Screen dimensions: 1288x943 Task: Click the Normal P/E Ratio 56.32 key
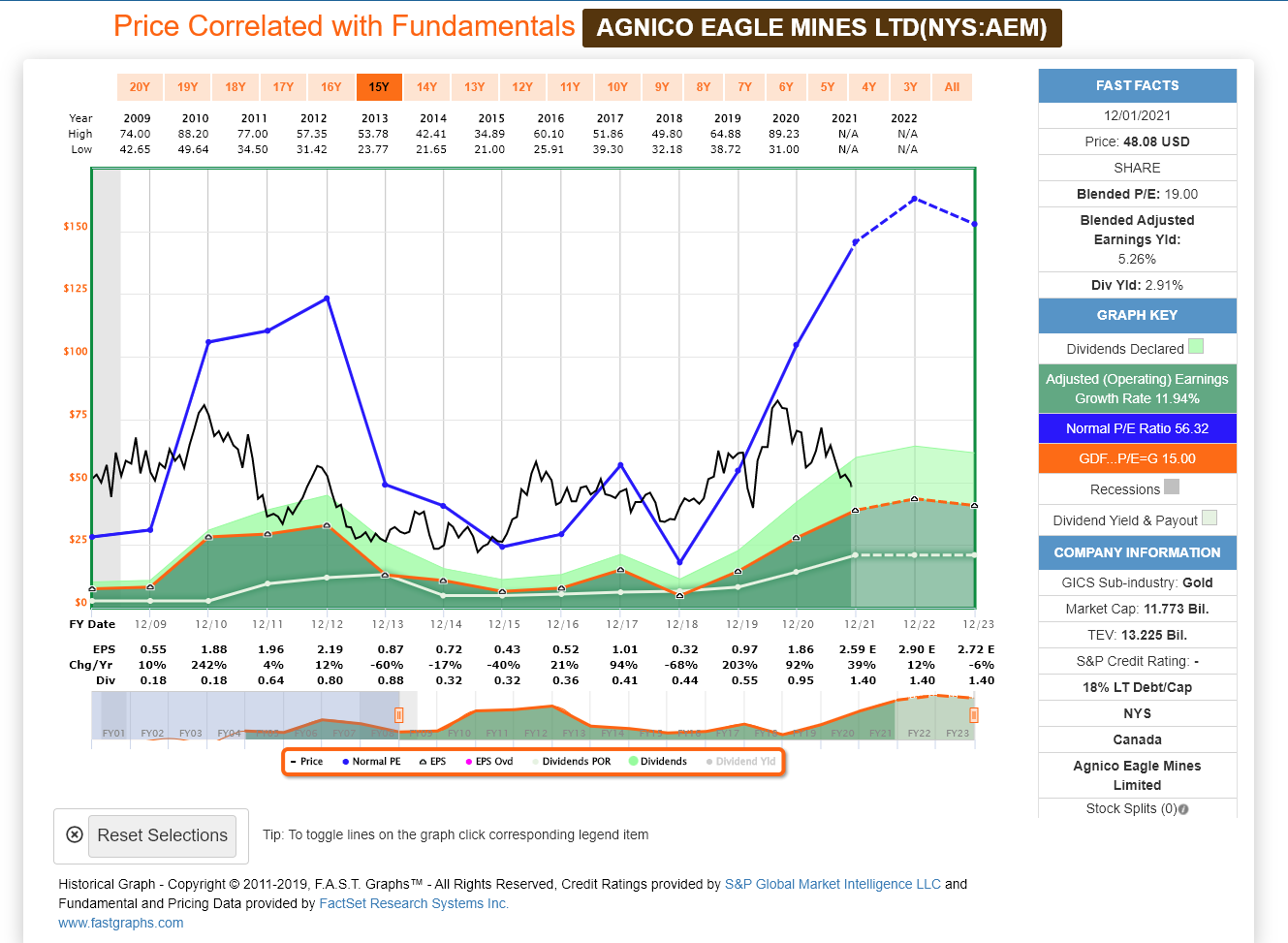(x=1138, y=428)
